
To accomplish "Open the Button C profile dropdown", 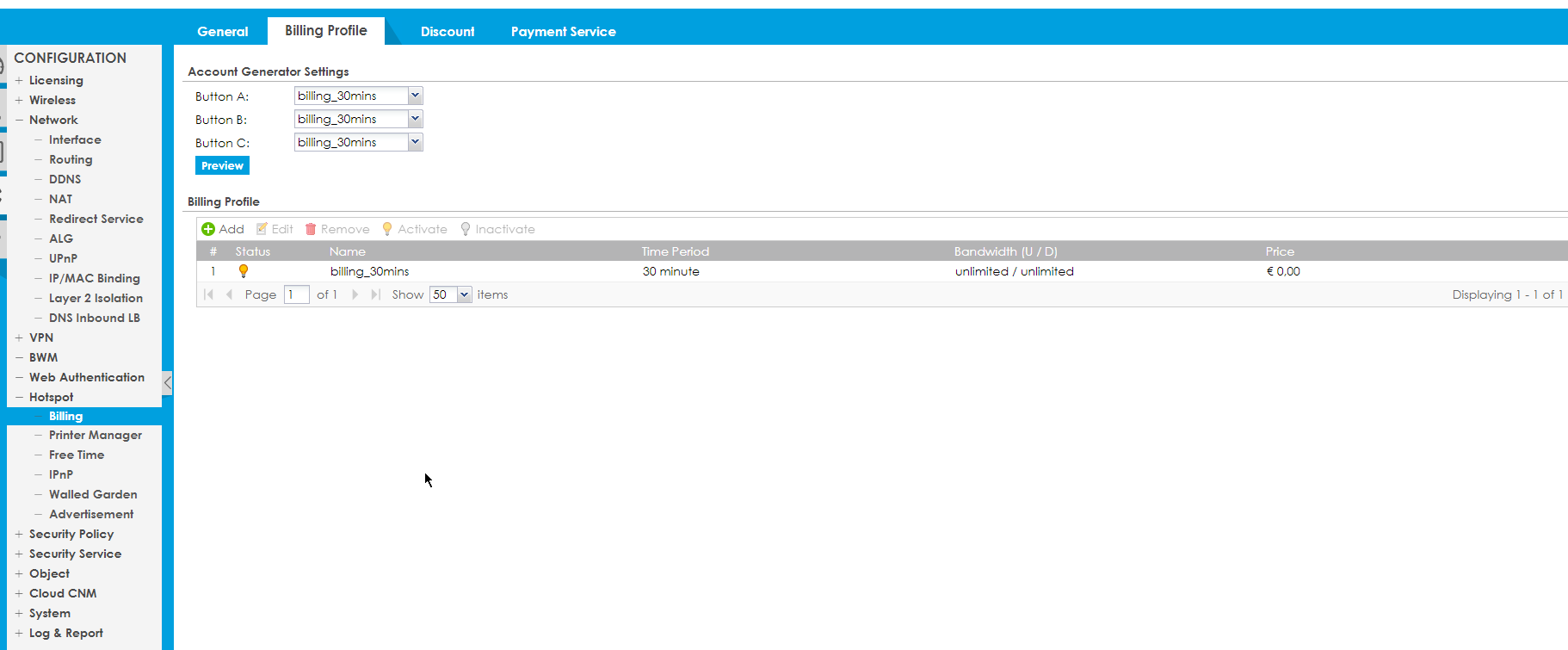I will (415, 142).
